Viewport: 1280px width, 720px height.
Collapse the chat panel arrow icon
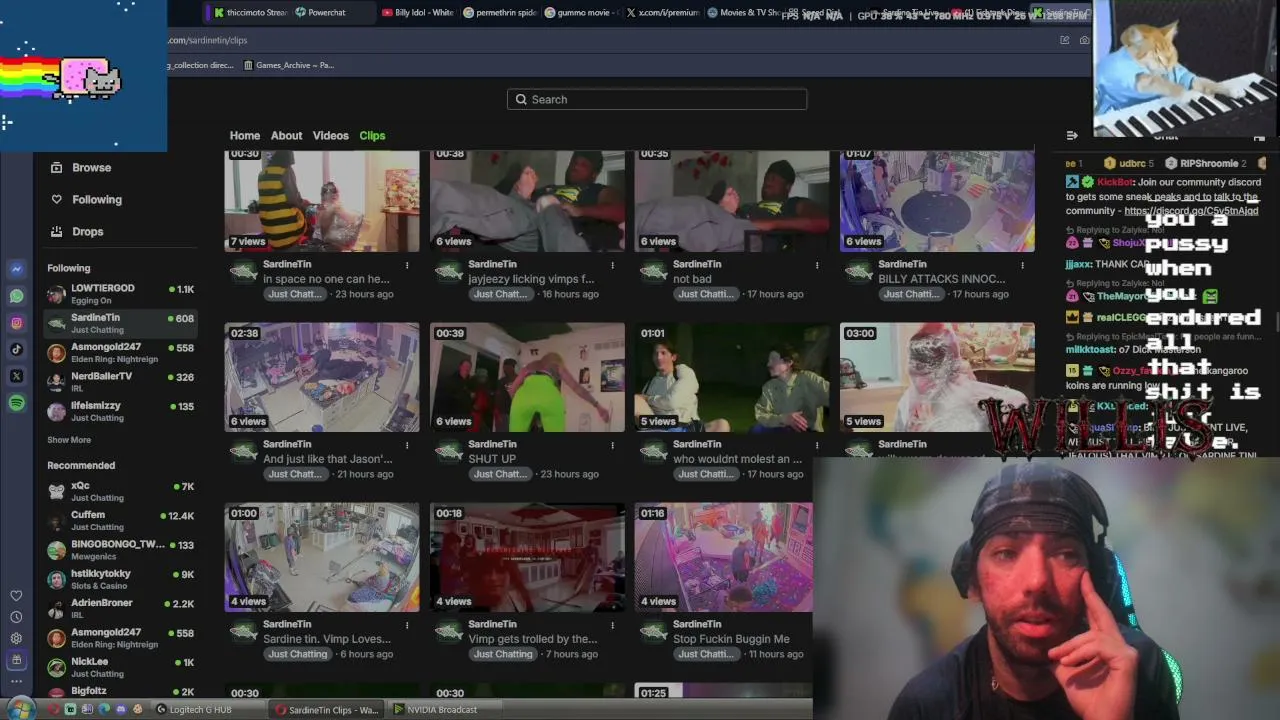[1072, 135]
